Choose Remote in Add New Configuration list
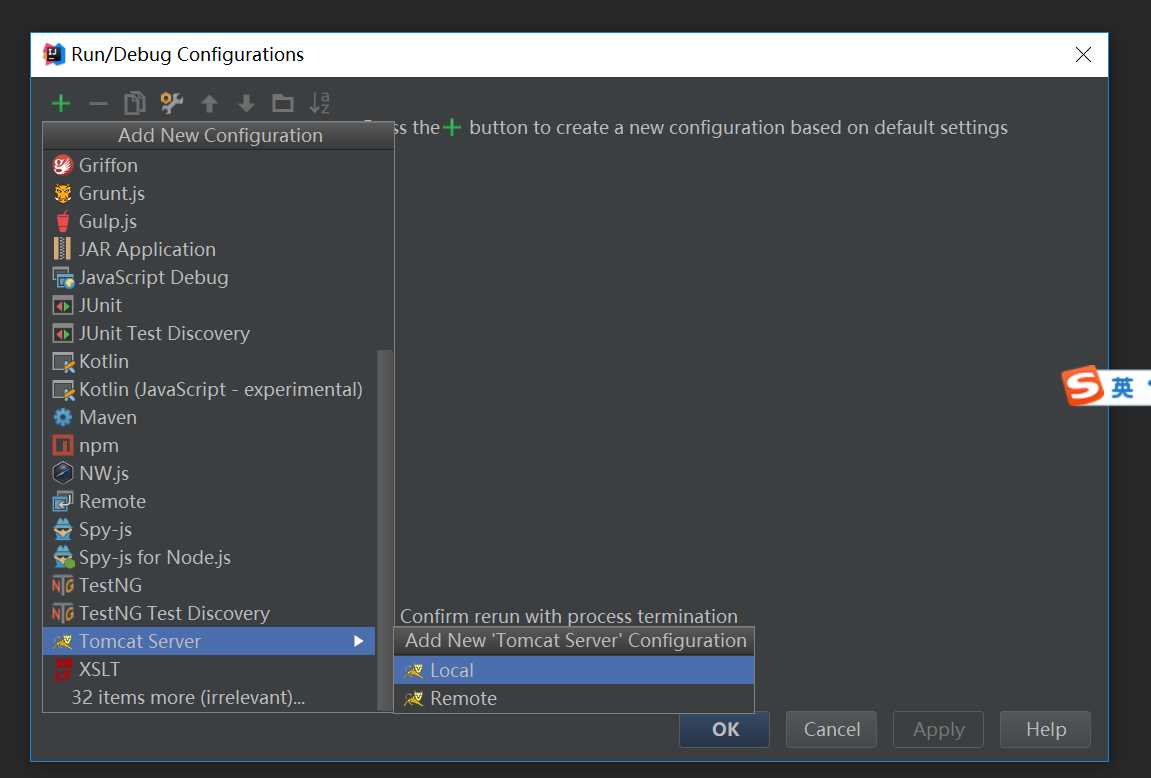The width and height of the screenshot is (1151, 778). (x=209, y=501)
